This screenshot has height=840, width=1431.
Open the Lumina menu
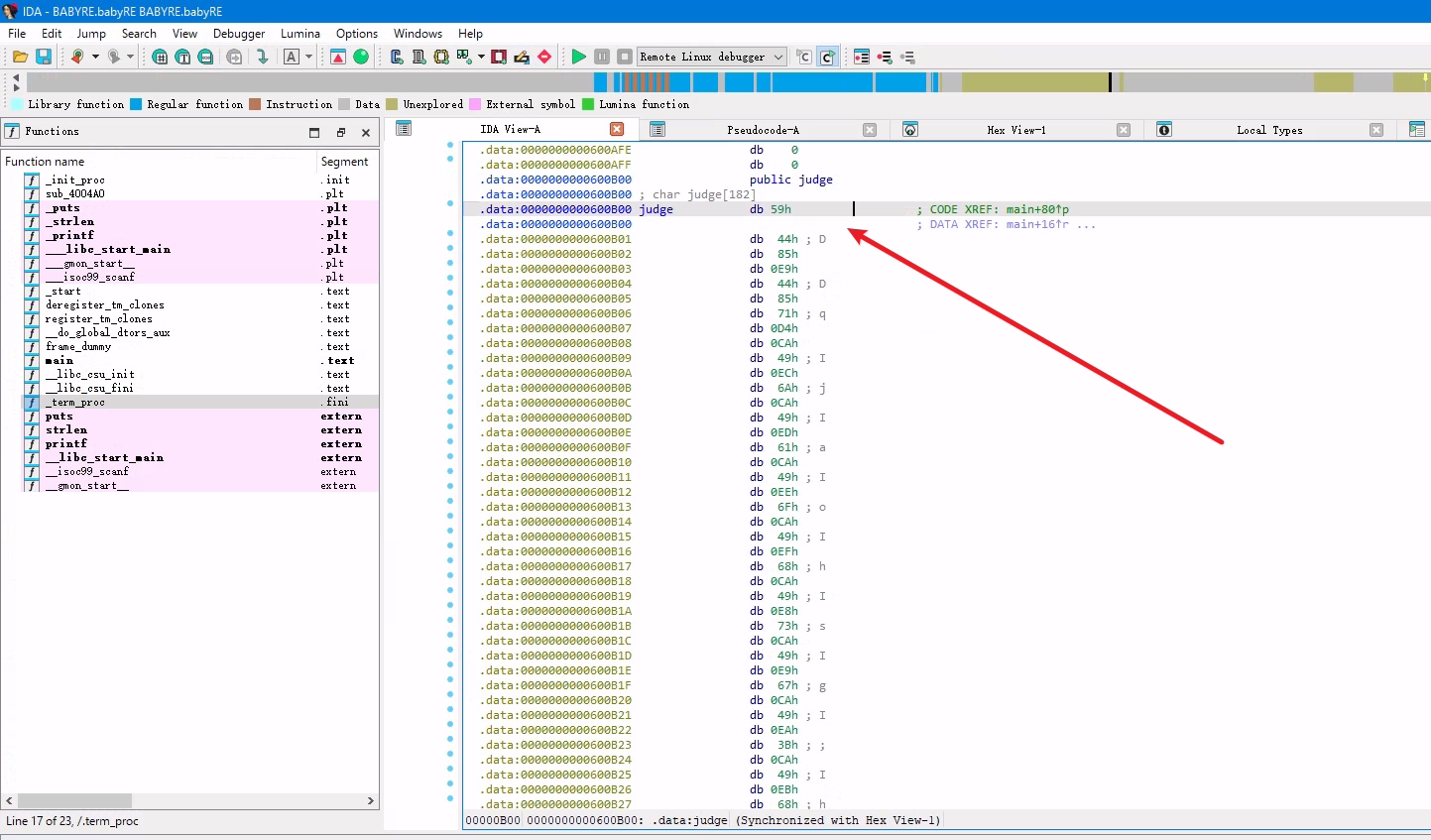[x=299, y=33]
